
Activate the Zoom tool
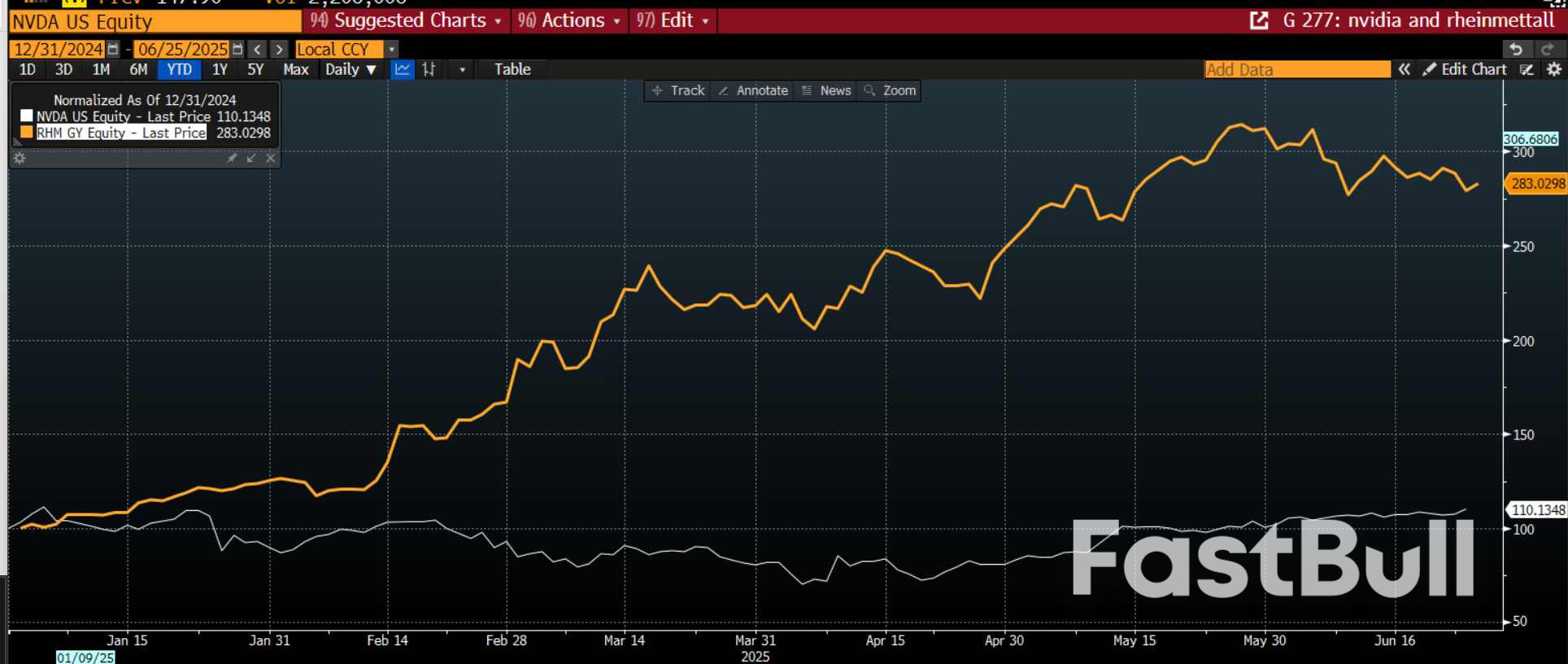(891, 90)
